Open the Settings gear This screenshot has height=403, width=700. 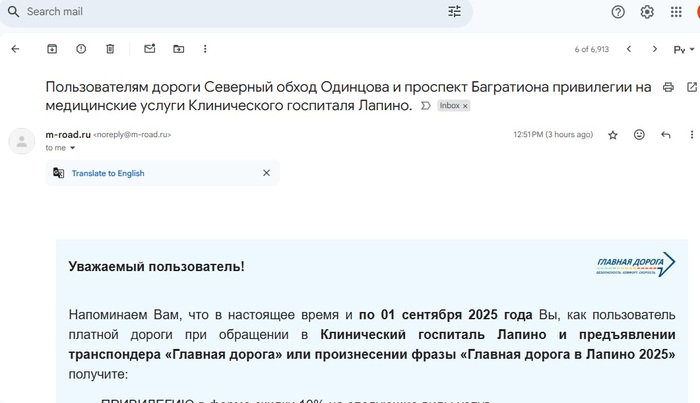click(647, 12)
